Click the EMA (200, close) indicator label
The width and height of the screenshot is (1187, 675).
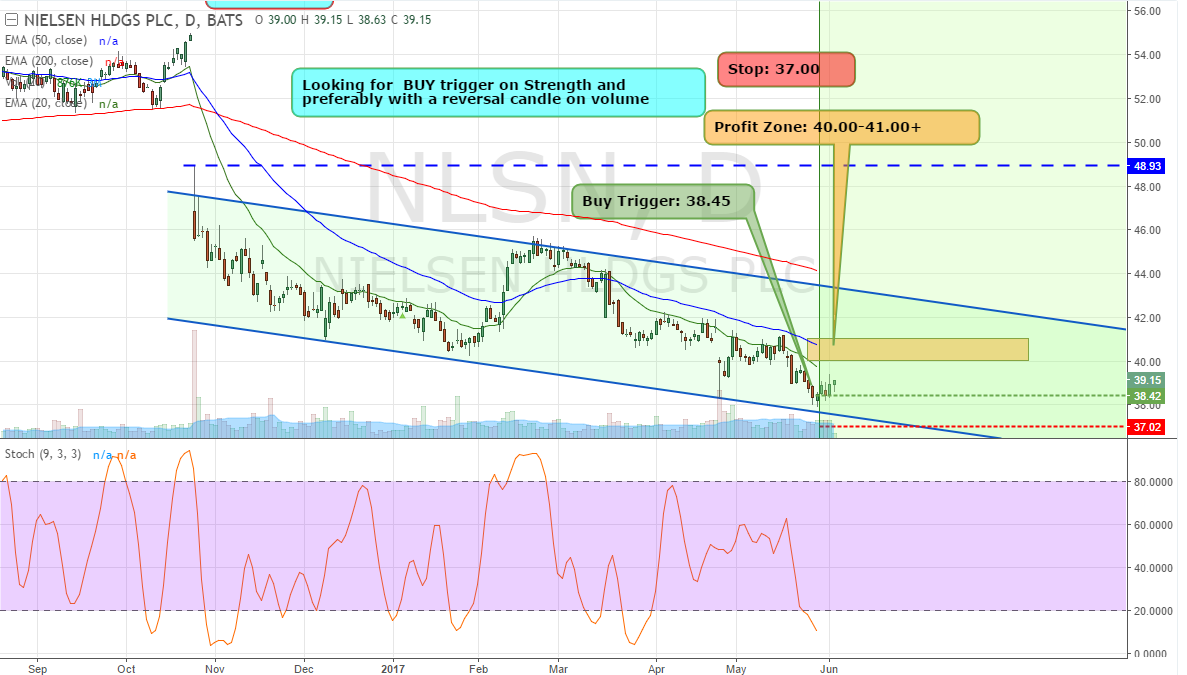(x=48, y=61)
